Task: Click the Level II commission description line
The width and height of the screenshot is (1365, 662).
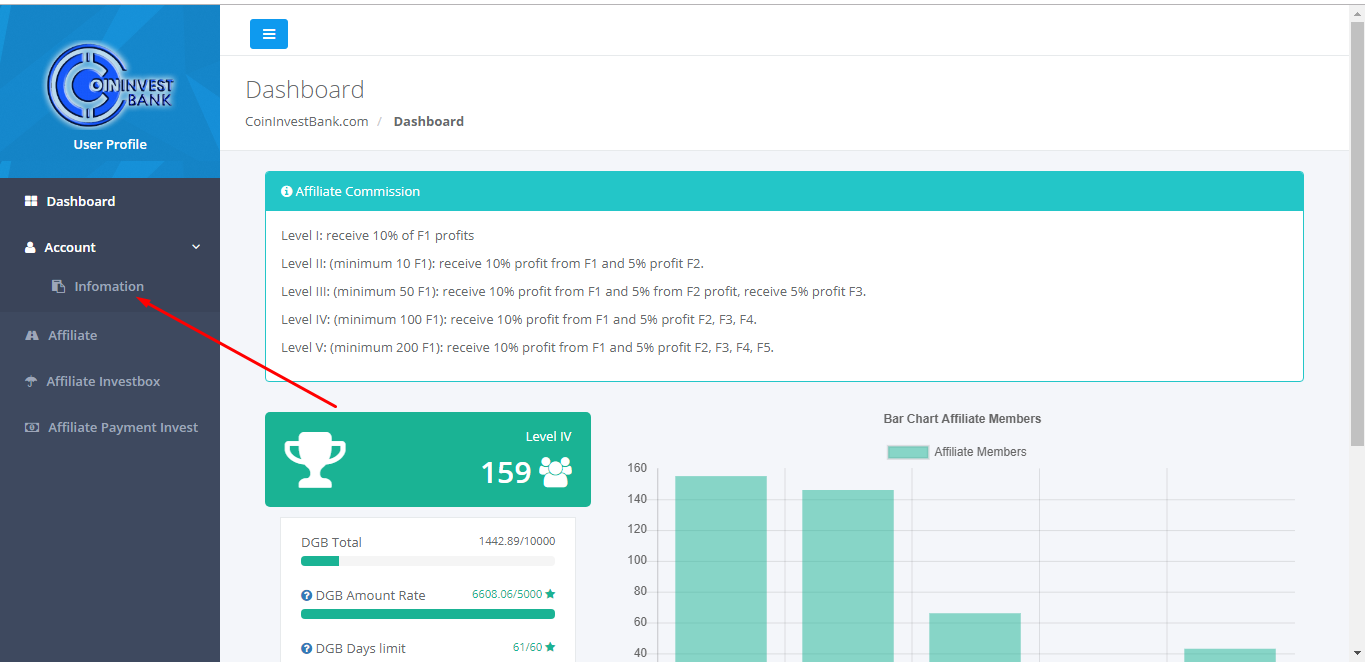Action: coord(492,264)
